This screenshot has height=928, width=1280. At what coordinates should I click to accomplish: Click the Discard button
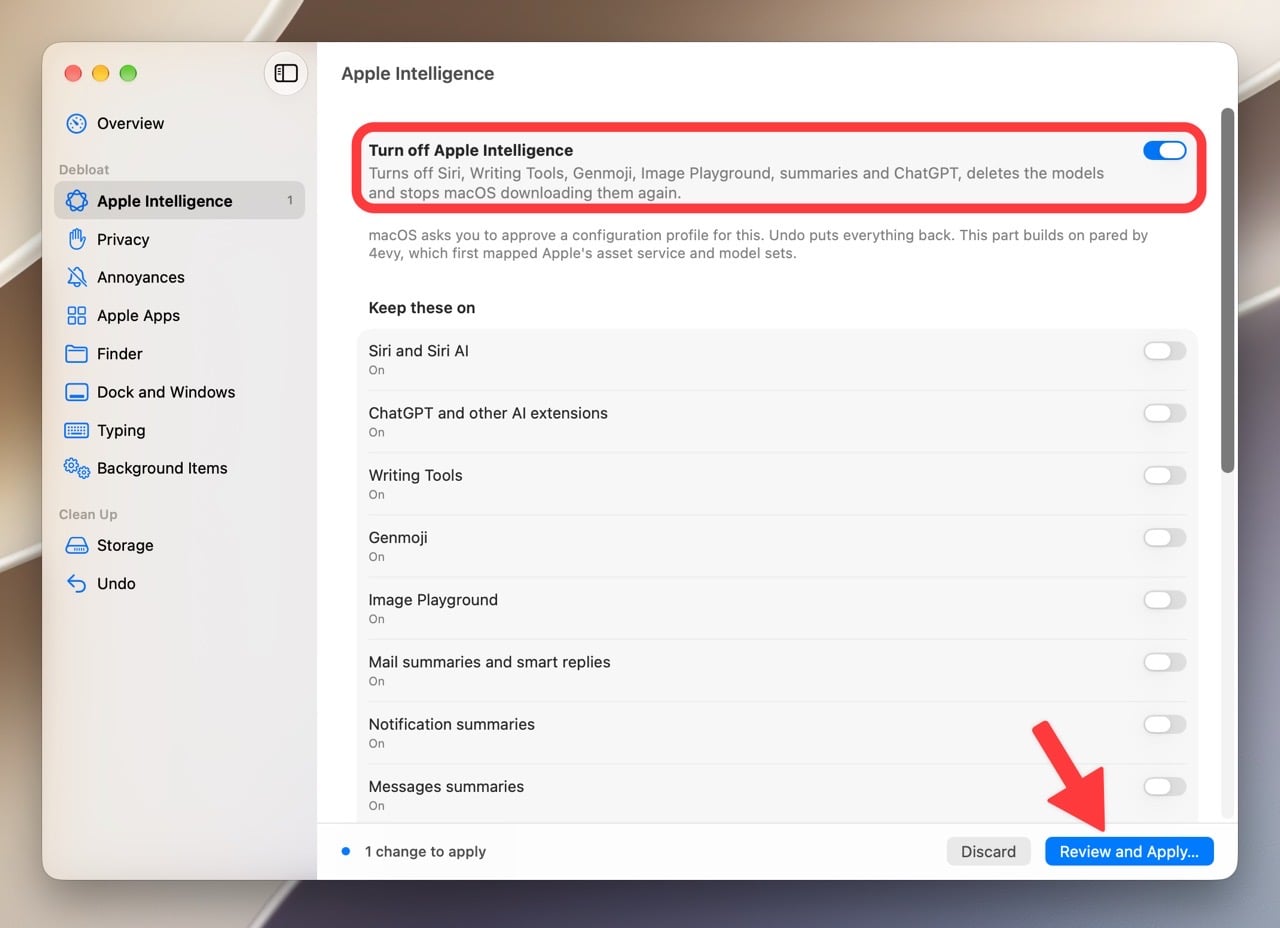pos(988,852)
